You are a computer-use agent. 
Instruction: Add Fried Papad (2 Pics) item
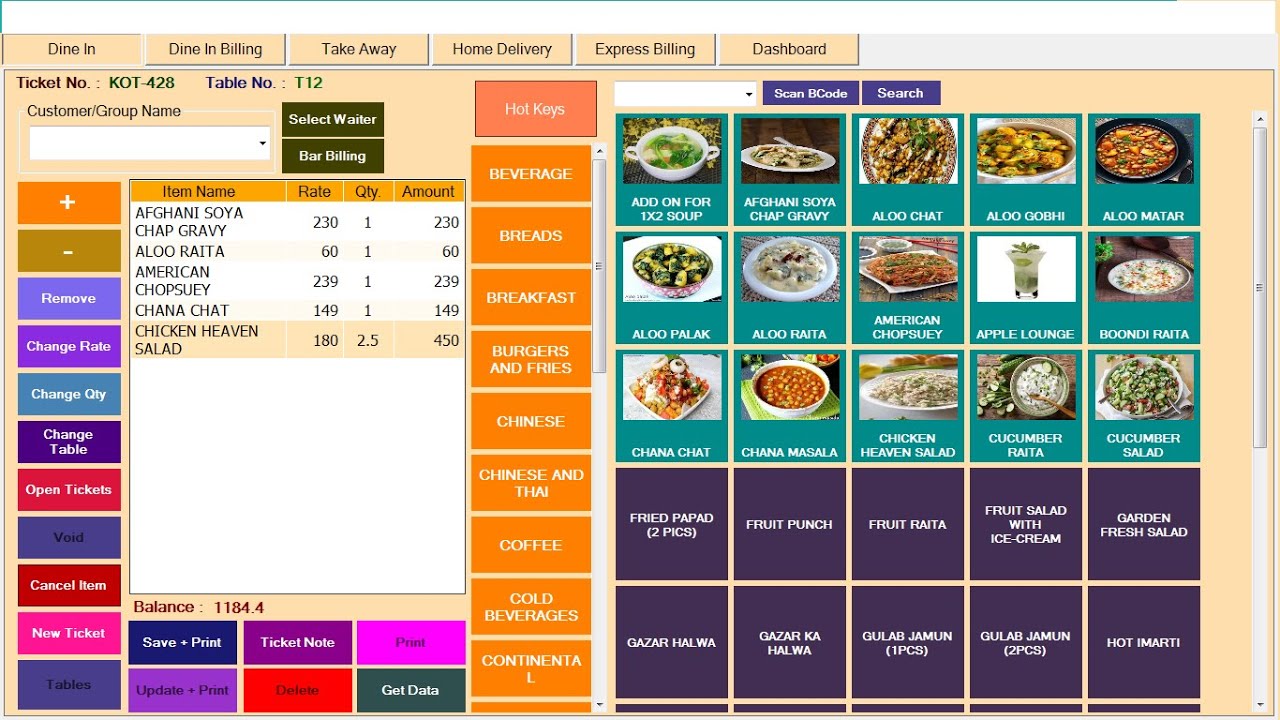671,524
